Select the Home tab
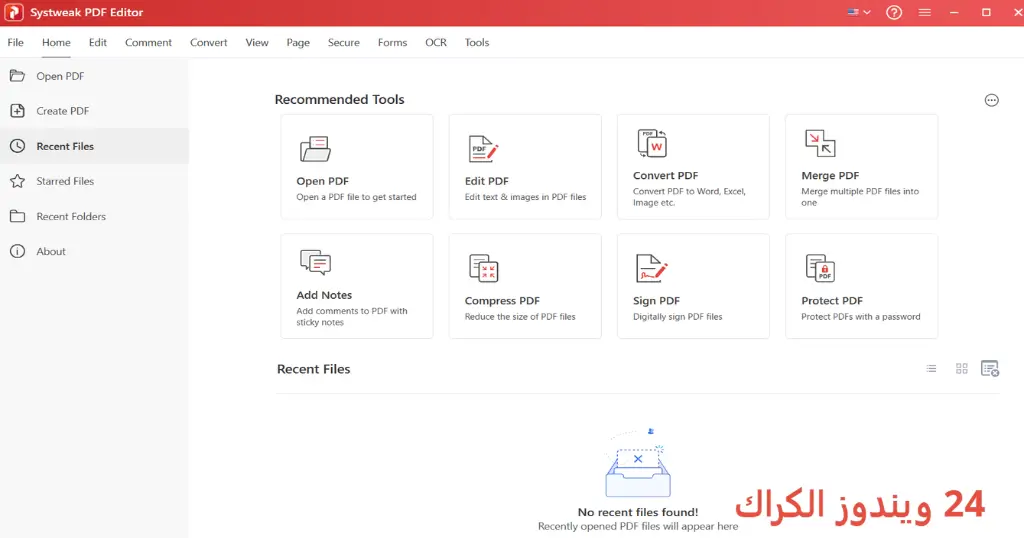 coord(56,42)
